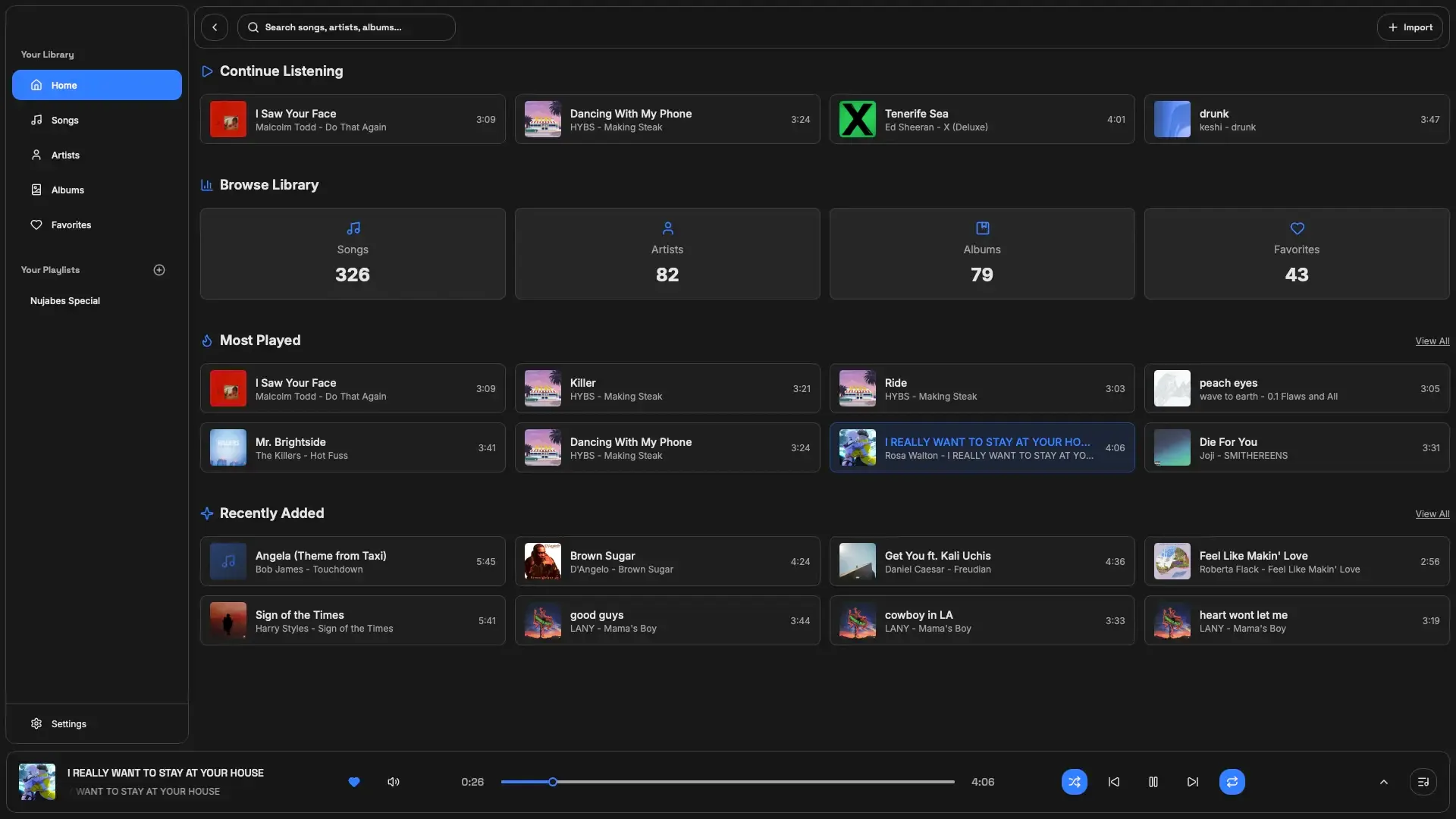Play drunk by keshi from Continue Listening
The height and width of the screenshot is (819, 1456).
(x=1297, y=119)
